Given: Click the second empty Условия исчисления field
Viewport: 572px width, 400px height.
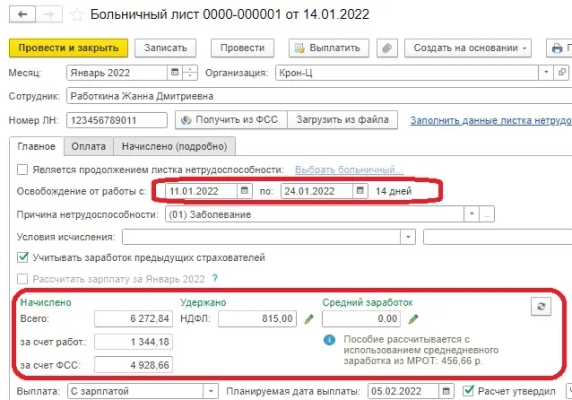Looking at the screenshot, I should [498, 237].
